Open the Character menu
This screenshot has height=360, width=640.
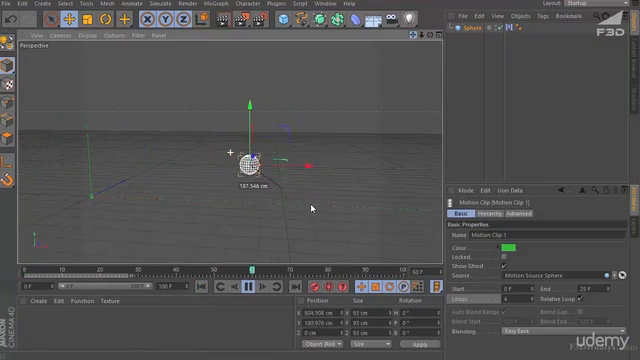[248, 4]
